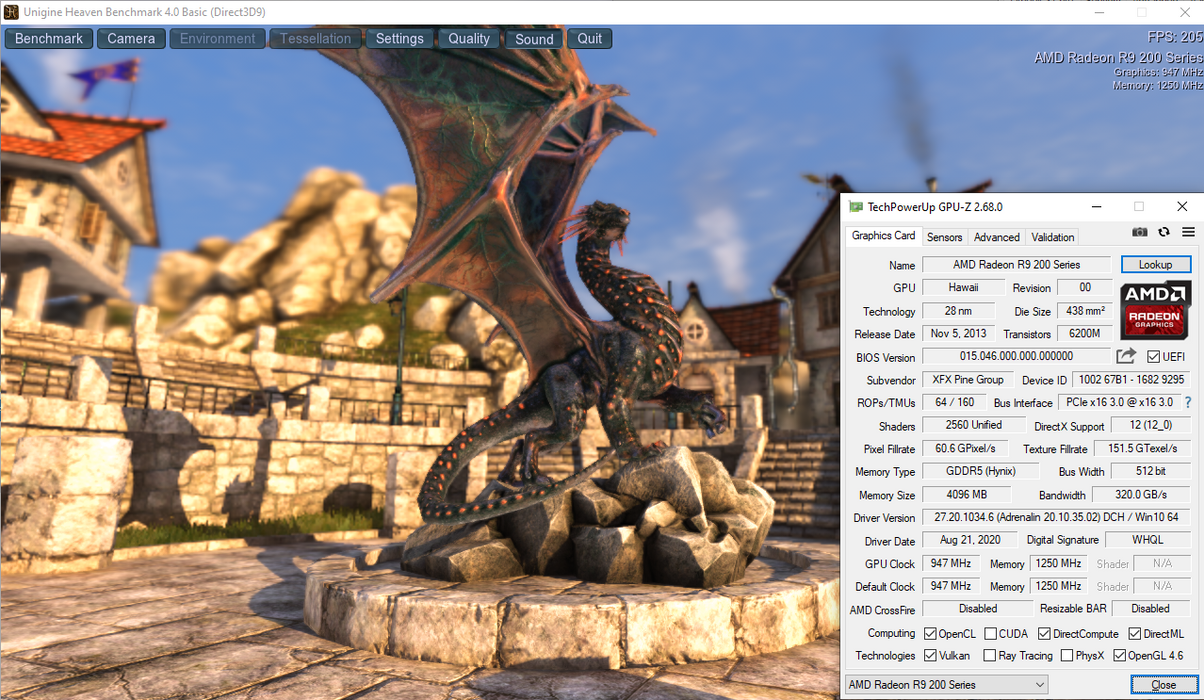Close the GPU-Z window via X
The image size is (1204, 700).
[x=1182, y=207]
